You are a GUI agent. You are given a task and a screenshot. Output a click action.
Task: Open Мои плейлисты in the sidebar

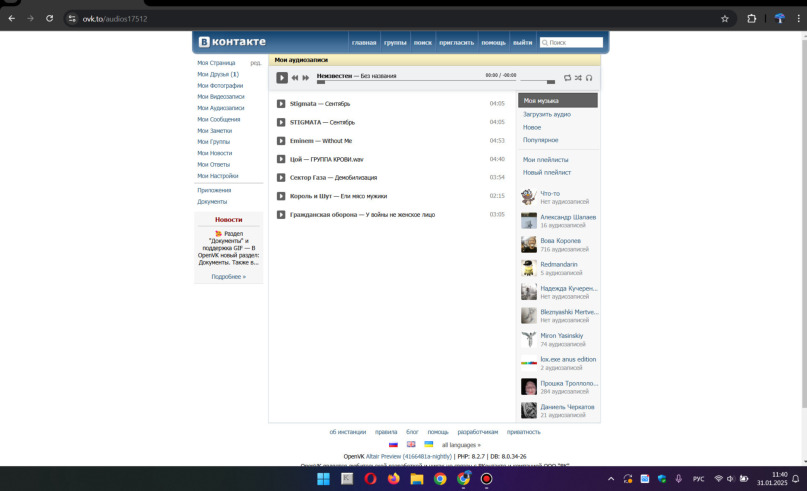[x=545, y=160]
